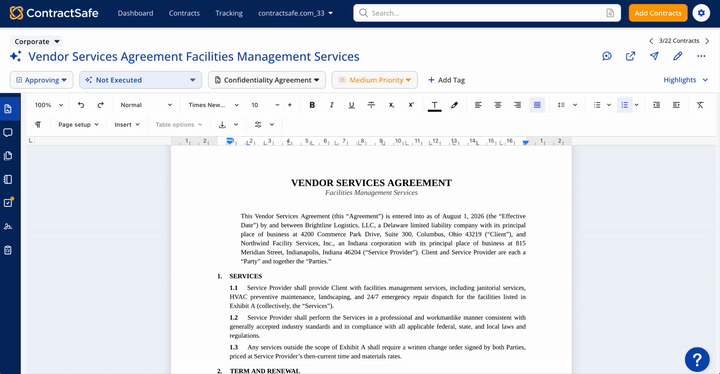
Task: Apply superscript formatting
Action: [x=411, y=105]
